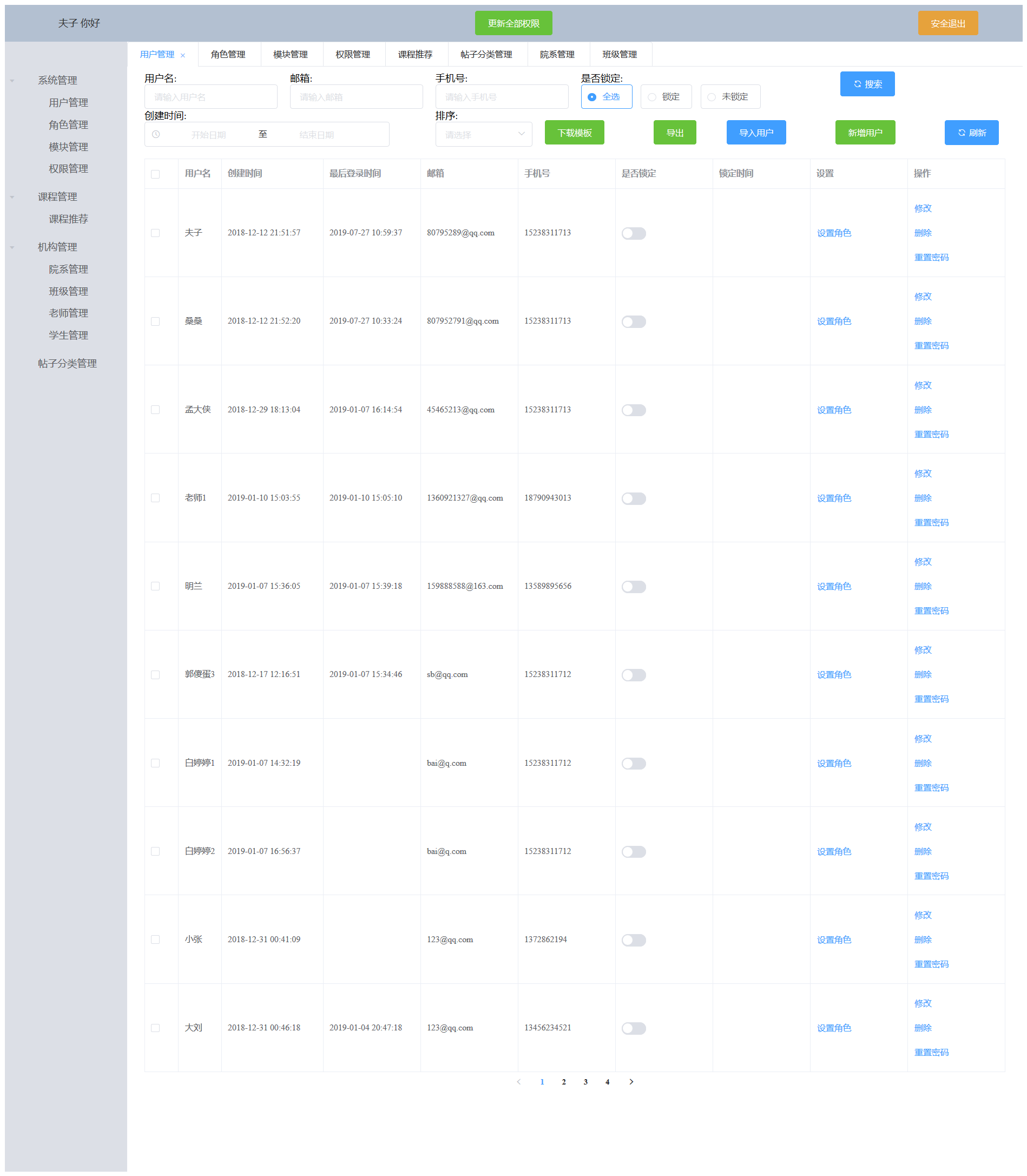Viewport: 1027px width, 1176px height.
Task: Select the 锁定 radio button
Action: (651, 96)
